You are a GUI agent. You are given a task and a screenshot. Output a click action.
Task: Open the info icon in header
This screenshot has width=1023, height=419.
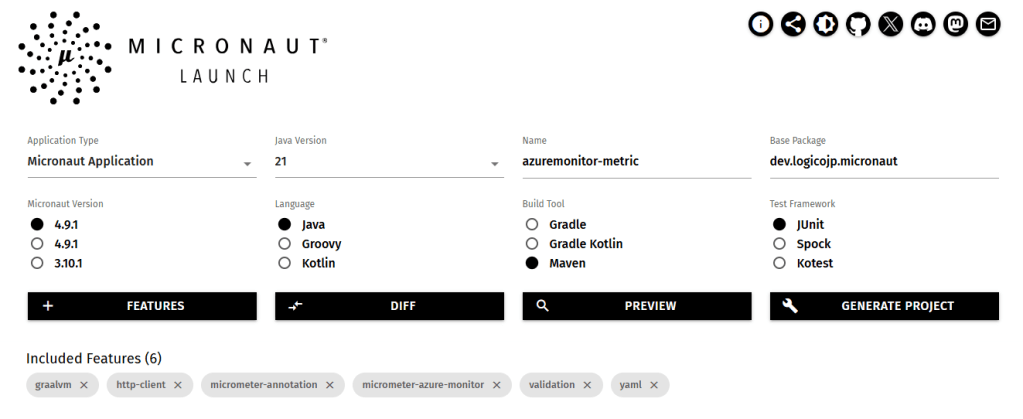tap(762, 24)
